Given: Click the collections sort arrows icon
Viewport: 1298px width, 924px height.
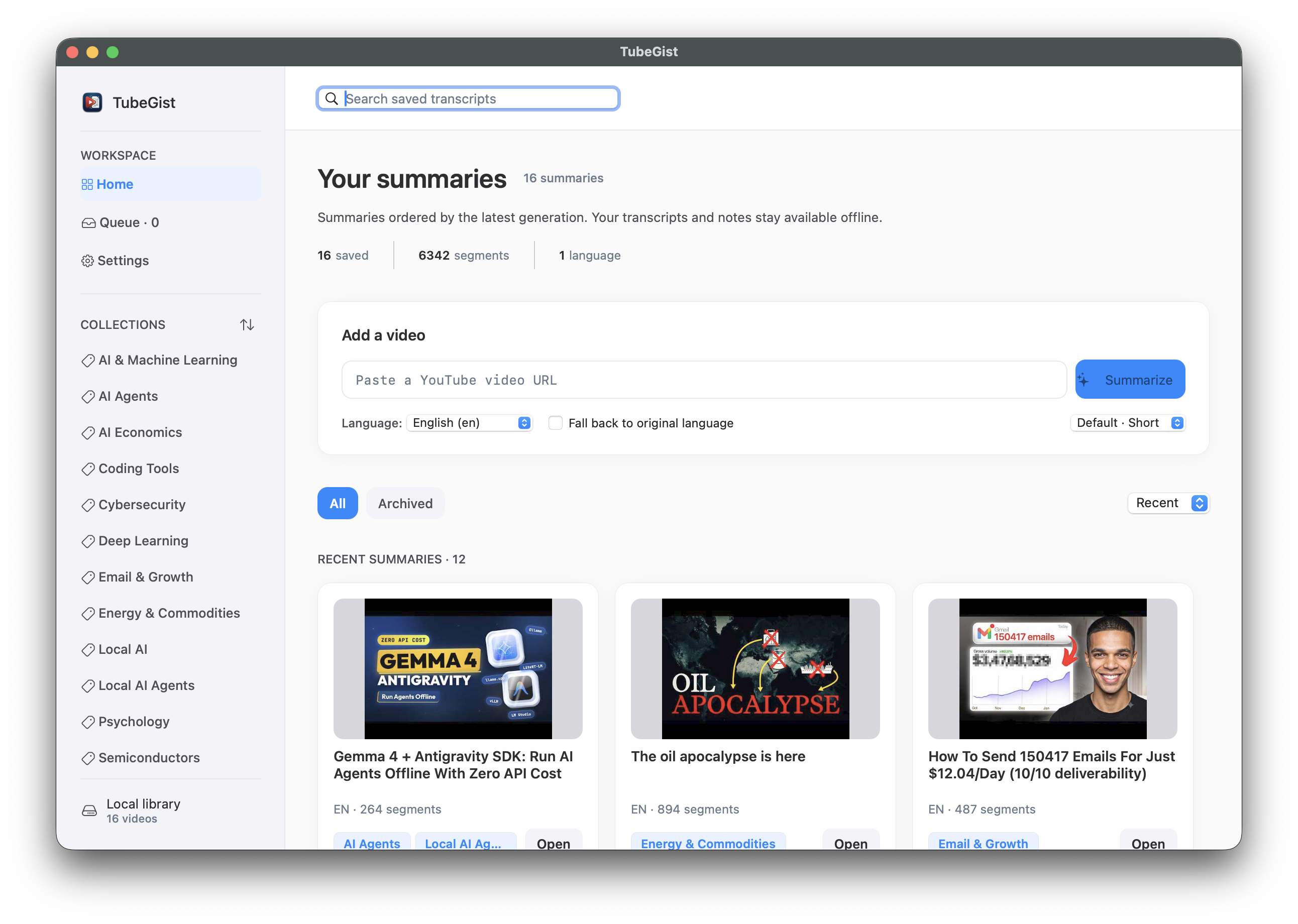Looking at the screenshot, I should (x=247, y=325).
